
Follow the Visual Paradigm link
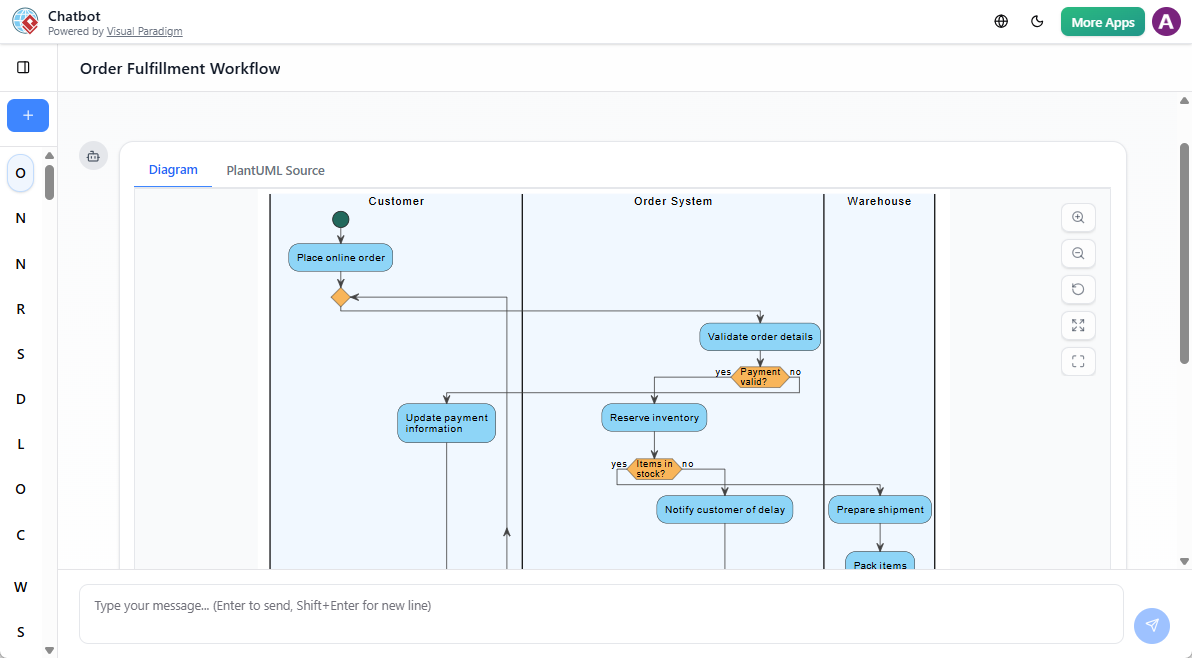pyautogui.click(x=144, y=31)
